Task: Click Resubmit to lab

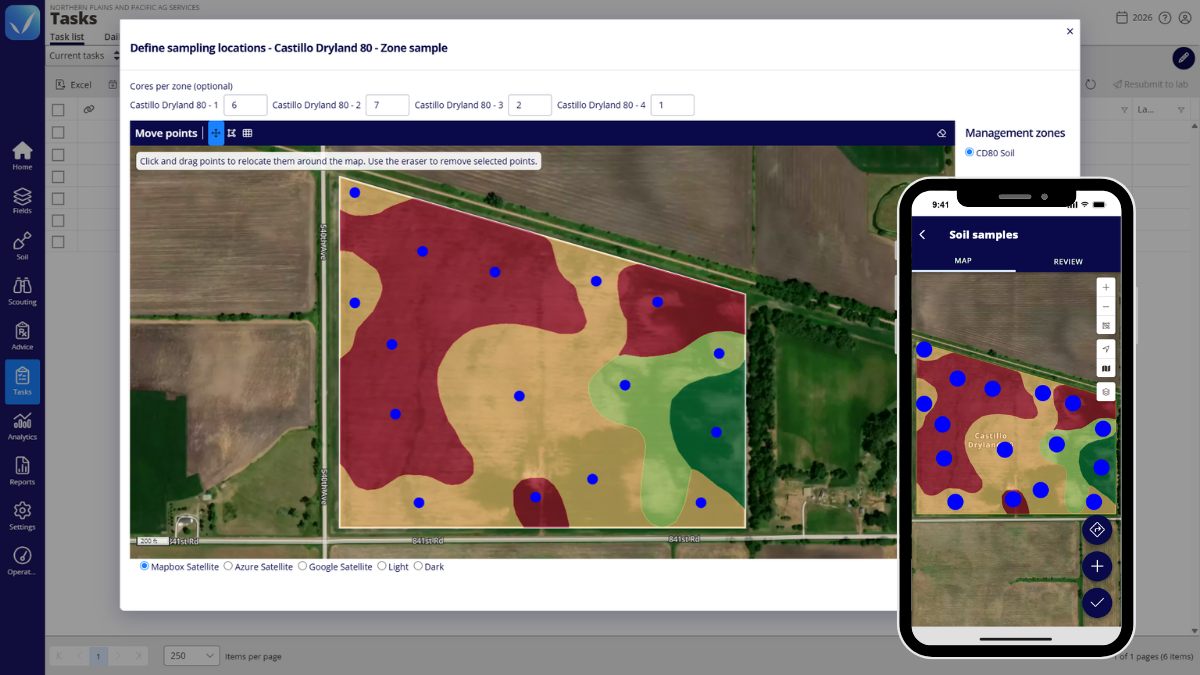Action: (x=1150, y=85)
